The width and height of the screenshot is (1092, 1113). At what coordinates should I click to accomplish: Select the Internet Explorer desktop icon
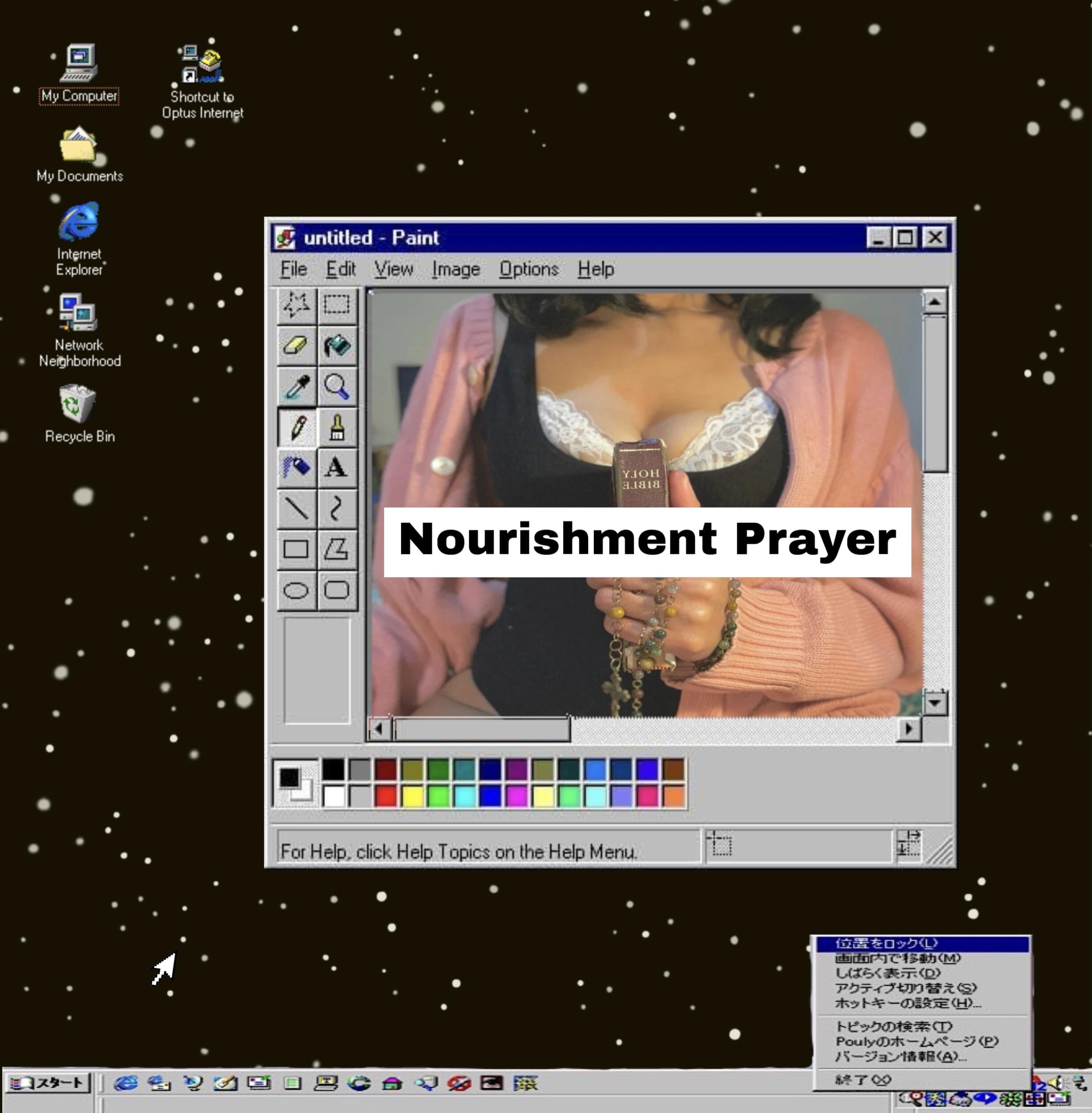(x=79, y=238)
